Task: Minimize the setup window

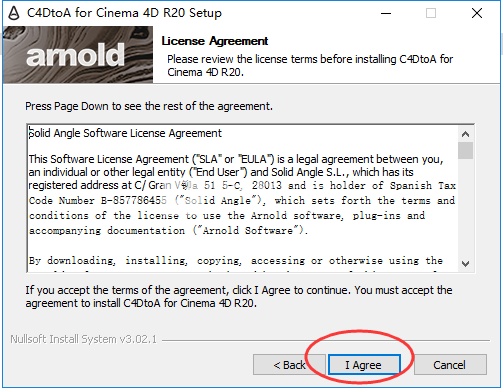Action: (x=386, y=13)
